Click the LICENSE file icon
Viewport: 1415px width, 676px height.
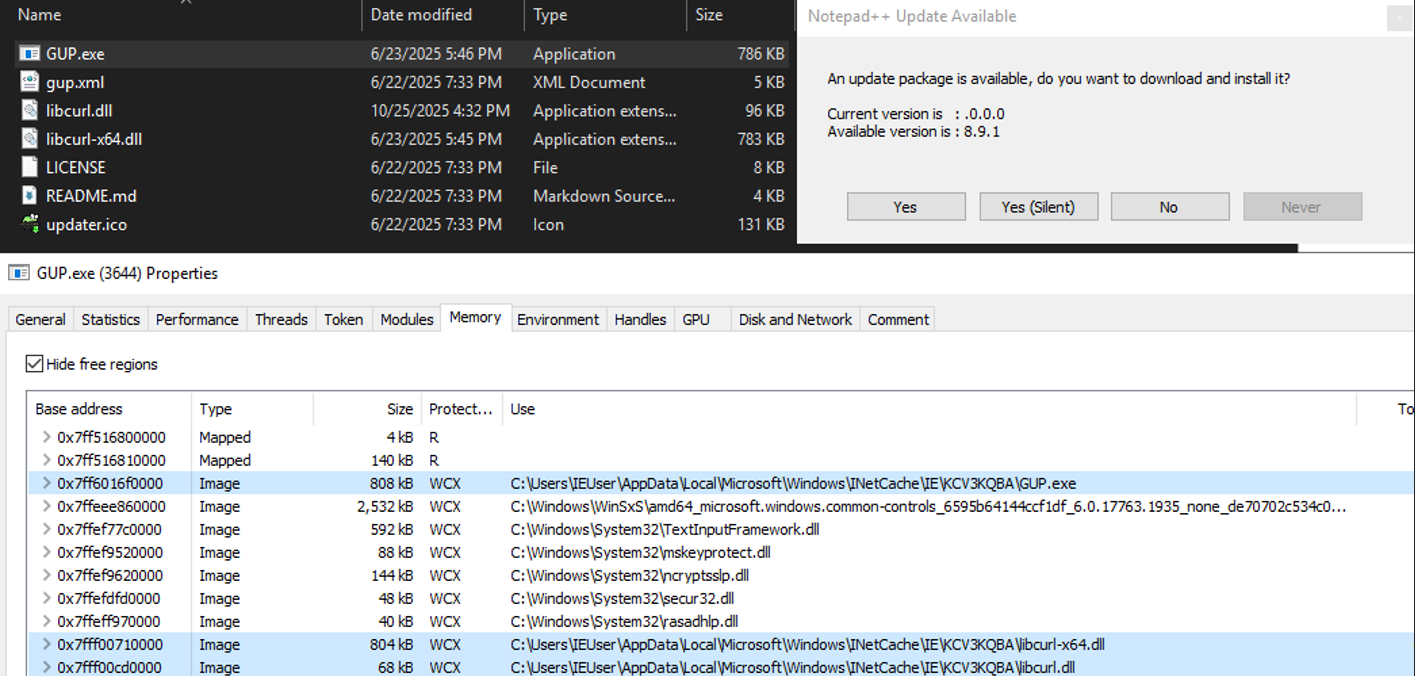(x=30, y=167)
